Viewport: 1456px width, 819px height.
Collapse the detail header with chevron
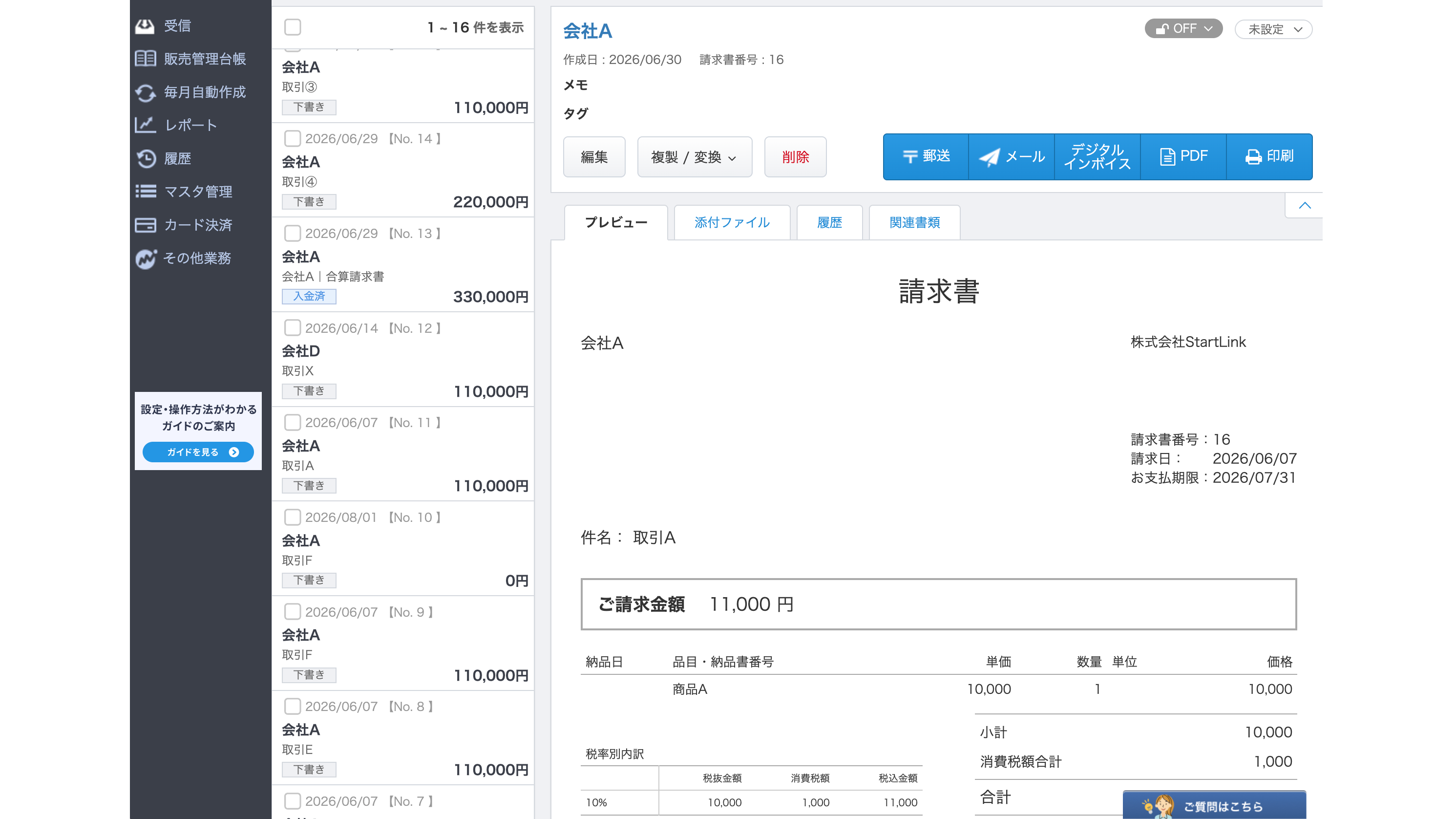(x=1305, y=205)
